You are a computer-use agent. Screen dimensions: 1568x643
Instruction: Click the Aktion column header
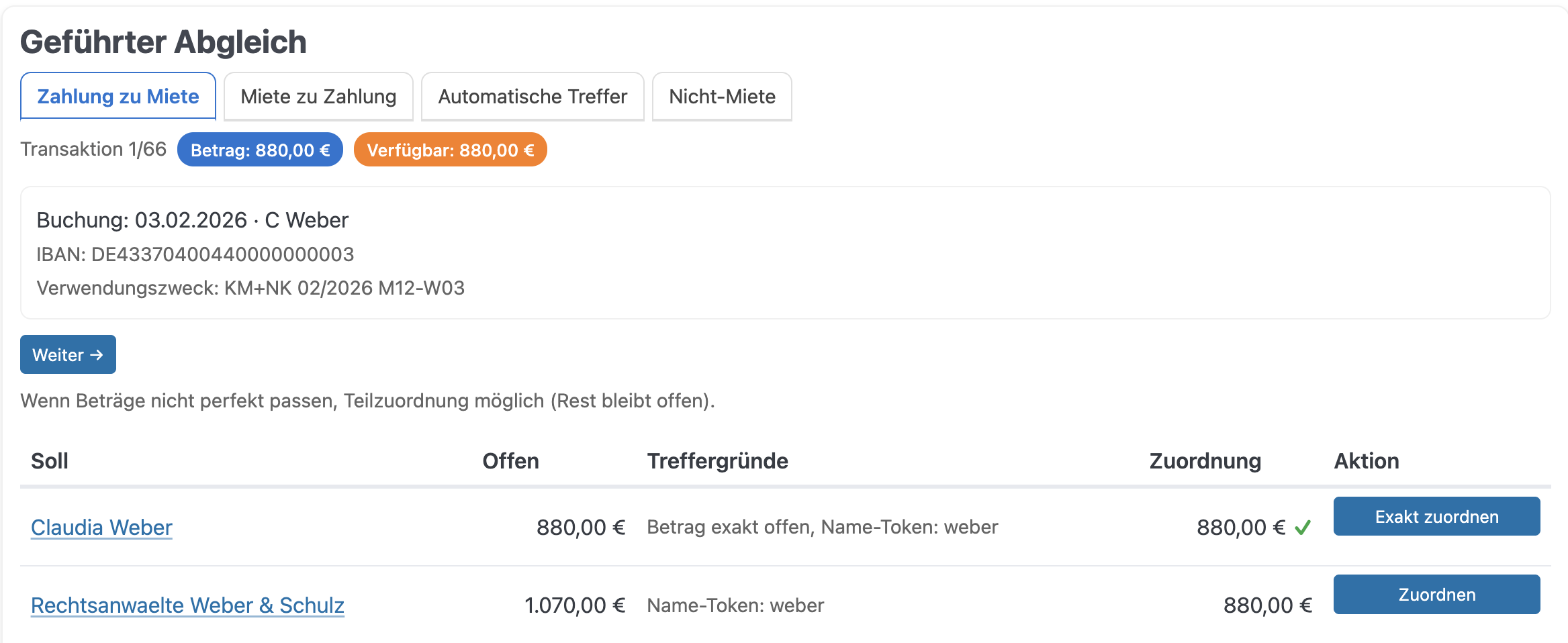[x=1366, y=461]
